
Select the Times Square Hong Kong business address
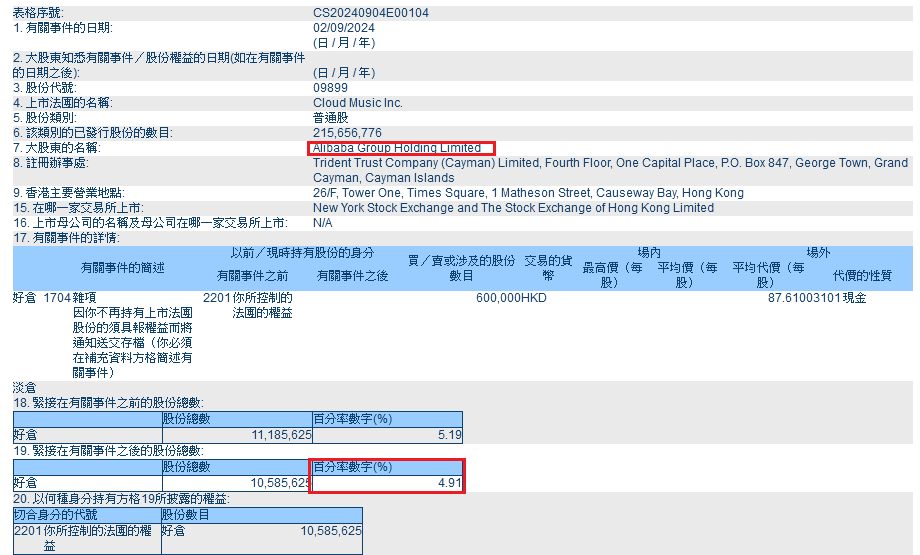528,193
